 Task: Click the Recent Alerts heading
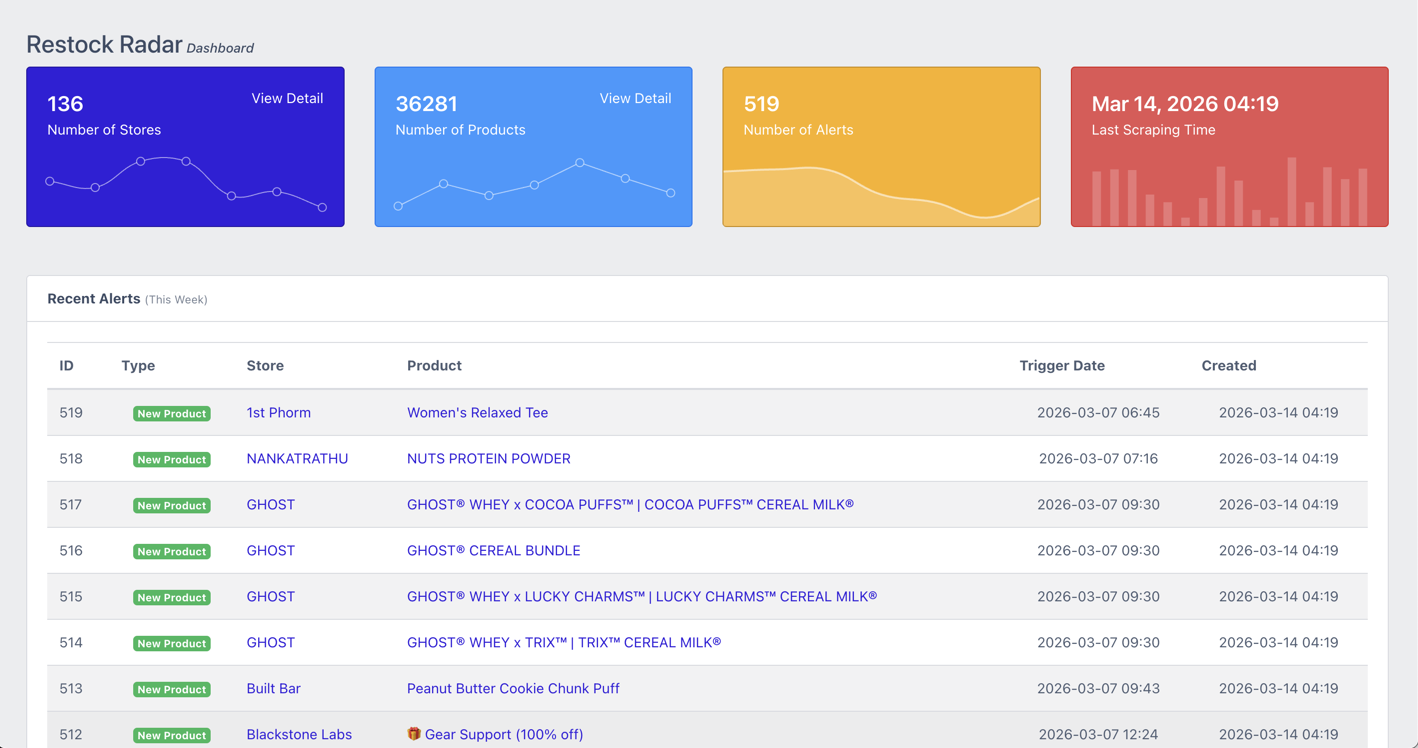[94, 298]
